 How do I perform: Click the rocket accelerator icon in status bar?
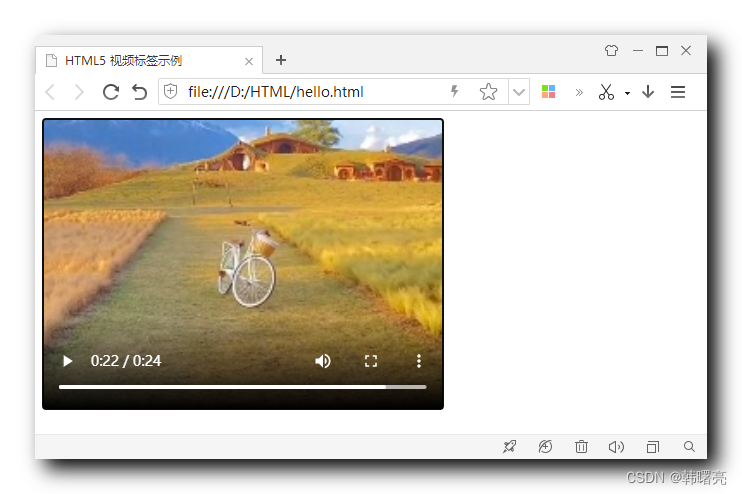(x=510, y=447)
